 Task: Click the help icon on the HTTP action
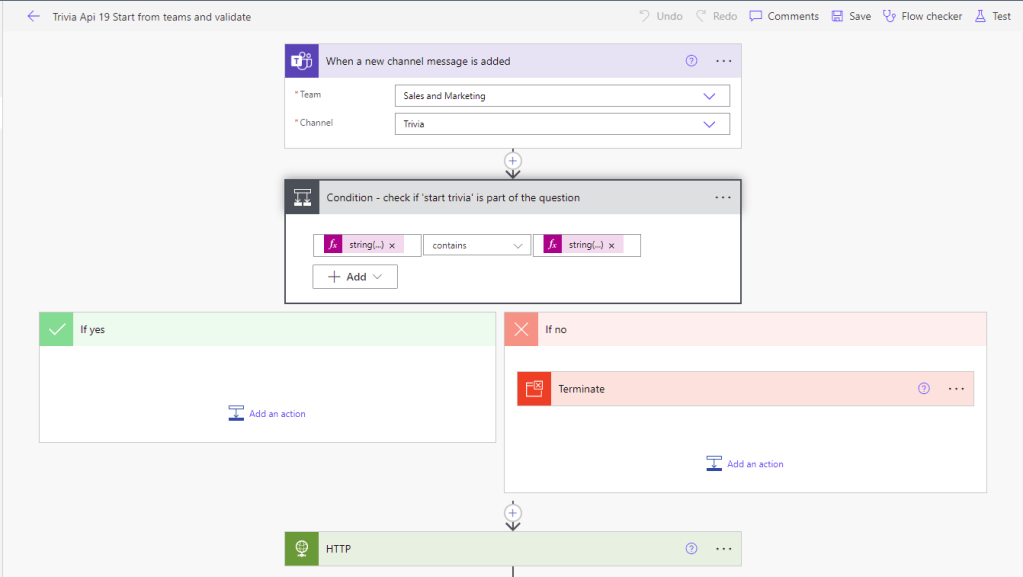coord(691,549)
